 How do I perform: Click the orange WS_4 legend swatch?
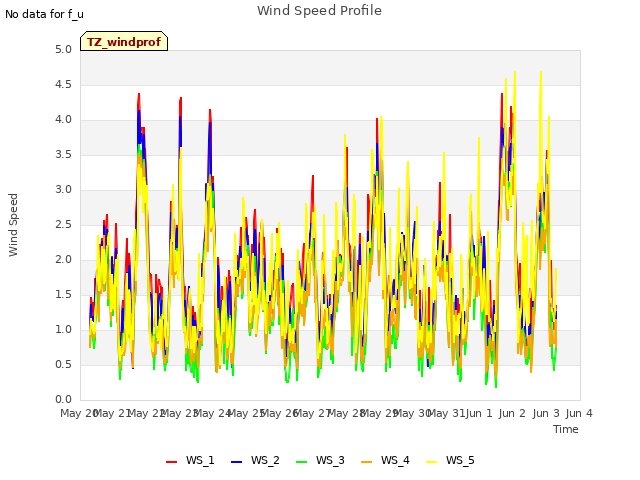point(367,461)
